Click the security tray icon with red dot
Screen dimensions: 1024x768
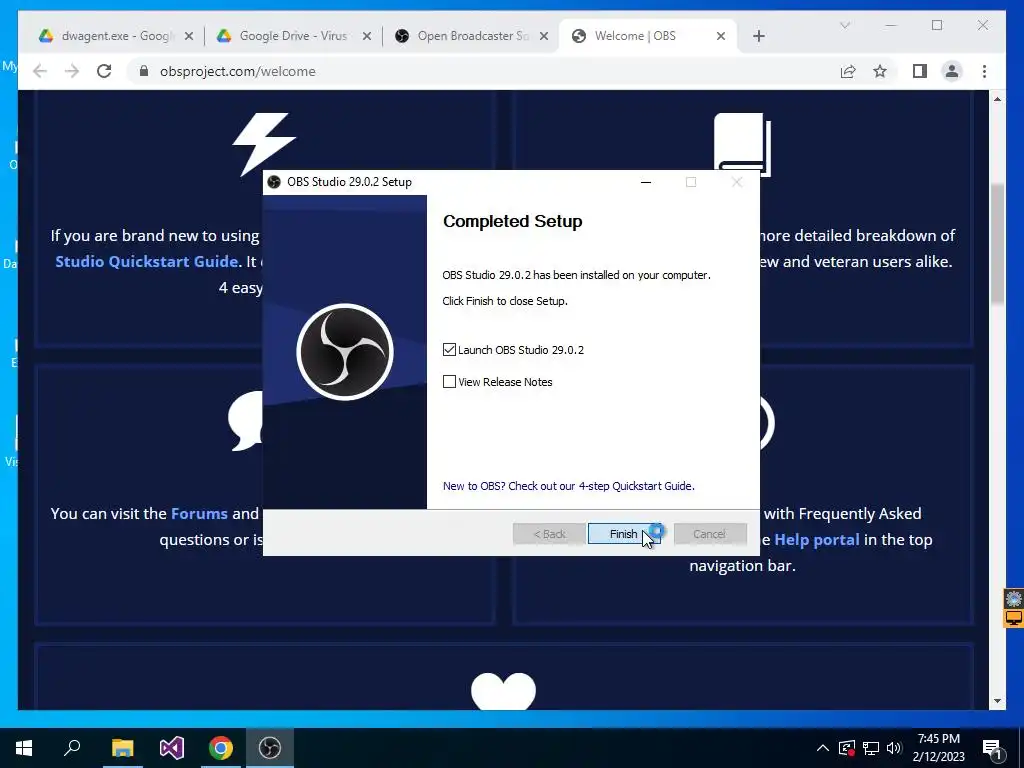(x=846, y=748)
